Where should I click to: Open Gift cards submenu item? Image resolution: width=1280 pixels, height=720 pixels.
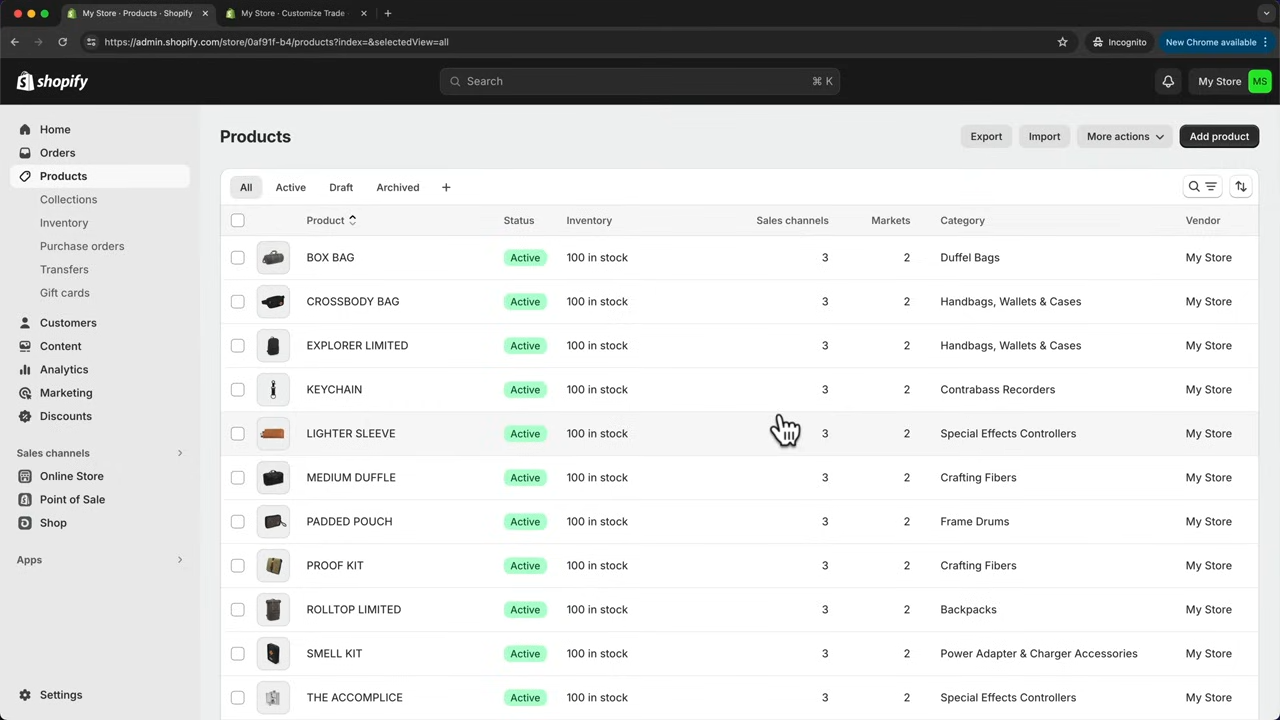click(x=65, y=293)
